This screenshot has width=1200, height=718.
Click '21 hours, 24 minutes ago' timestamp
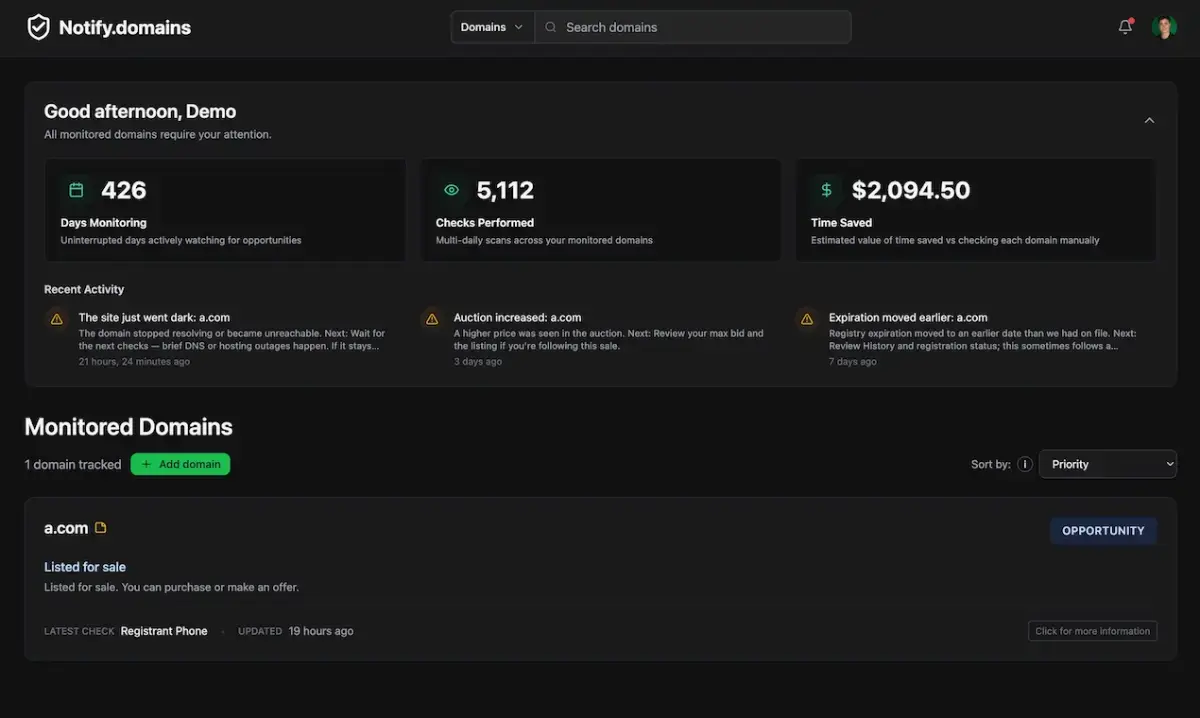[134, 361]
